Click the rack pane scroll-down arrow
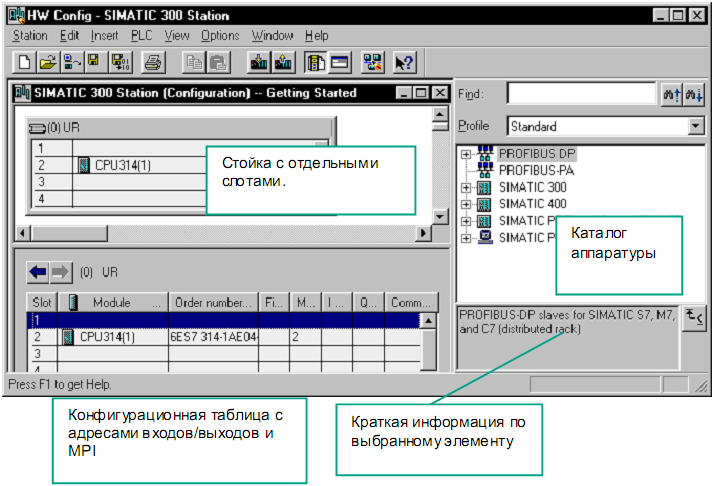This screenshot has width=713, height=486. [439, 216]
